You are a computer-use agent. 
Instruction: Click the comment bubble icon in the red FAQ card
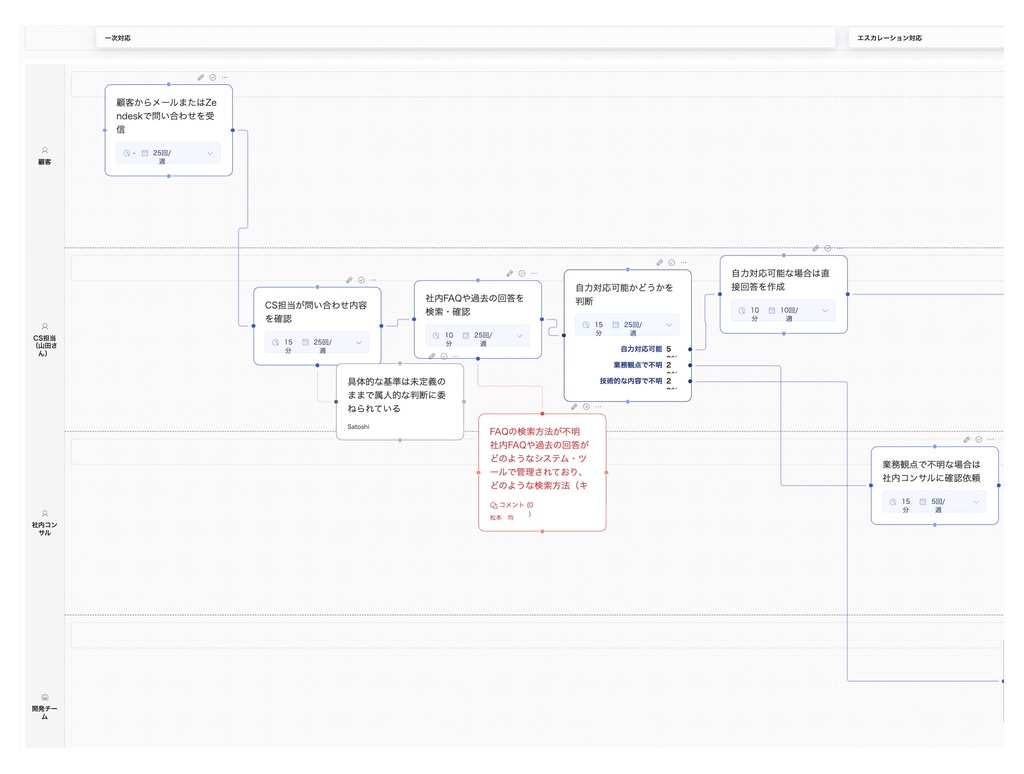[x=494, y=505]
